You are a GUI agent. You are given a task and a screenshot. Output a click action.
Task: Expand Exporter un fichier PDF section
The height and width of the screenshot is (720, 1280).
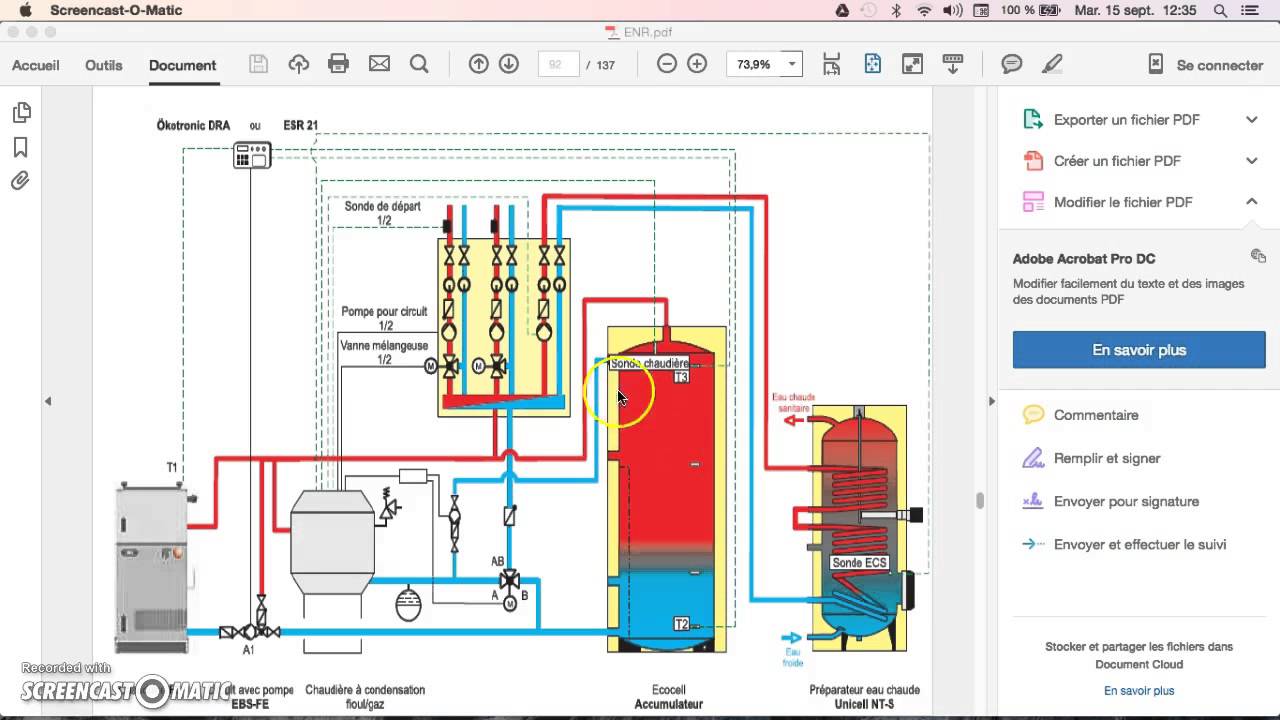pos(1251,120)
